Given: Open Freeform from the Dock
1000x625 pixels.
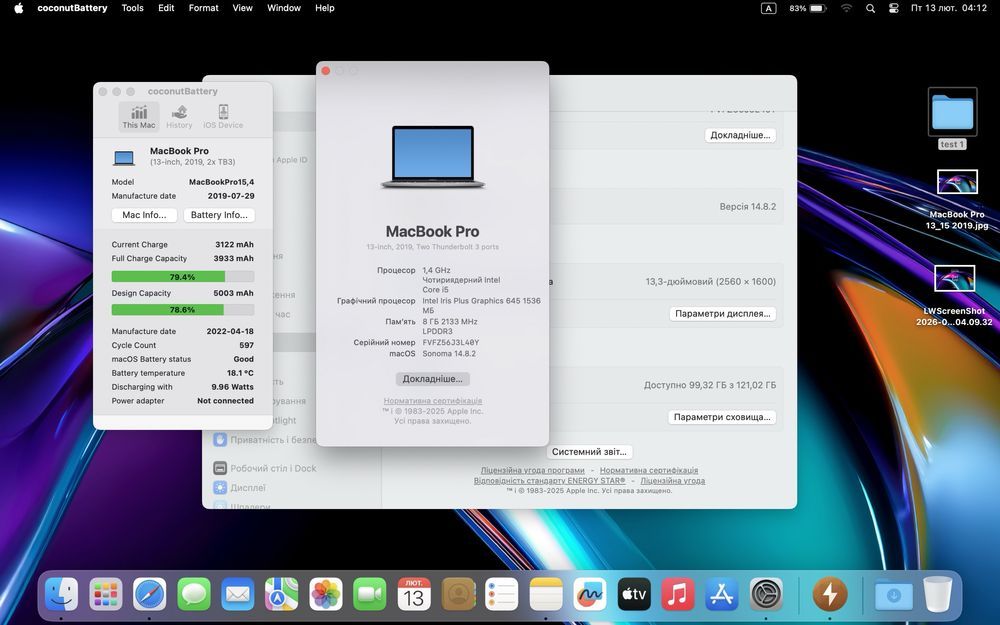Looking at the screenshot, I should click(x=590, y=594).
